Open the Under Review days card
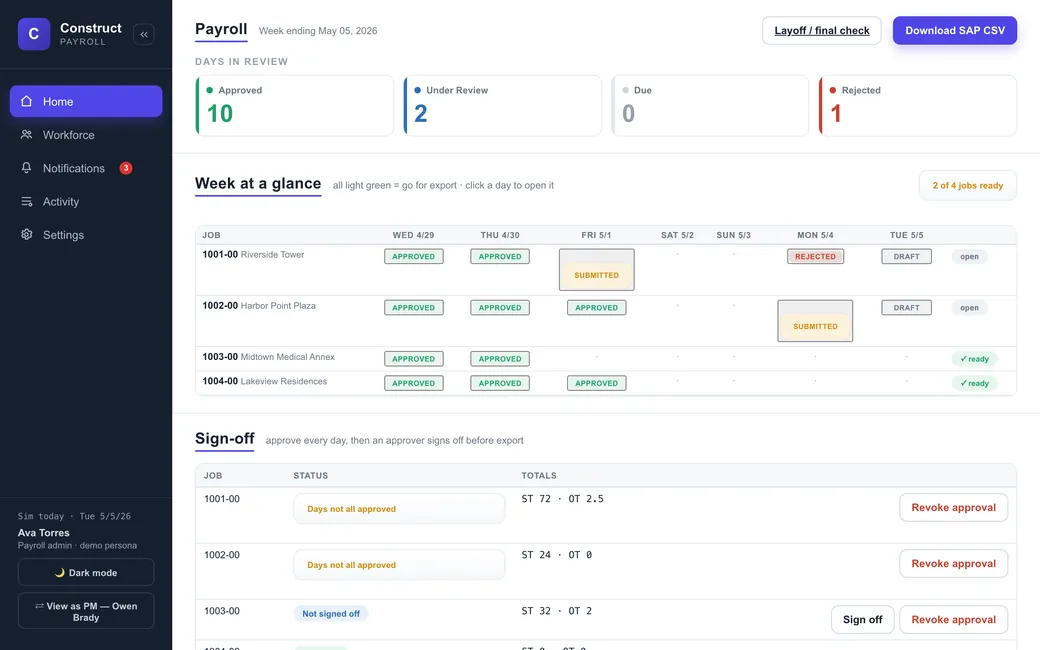Viewport: 1040px width, 650px height. 502,105
